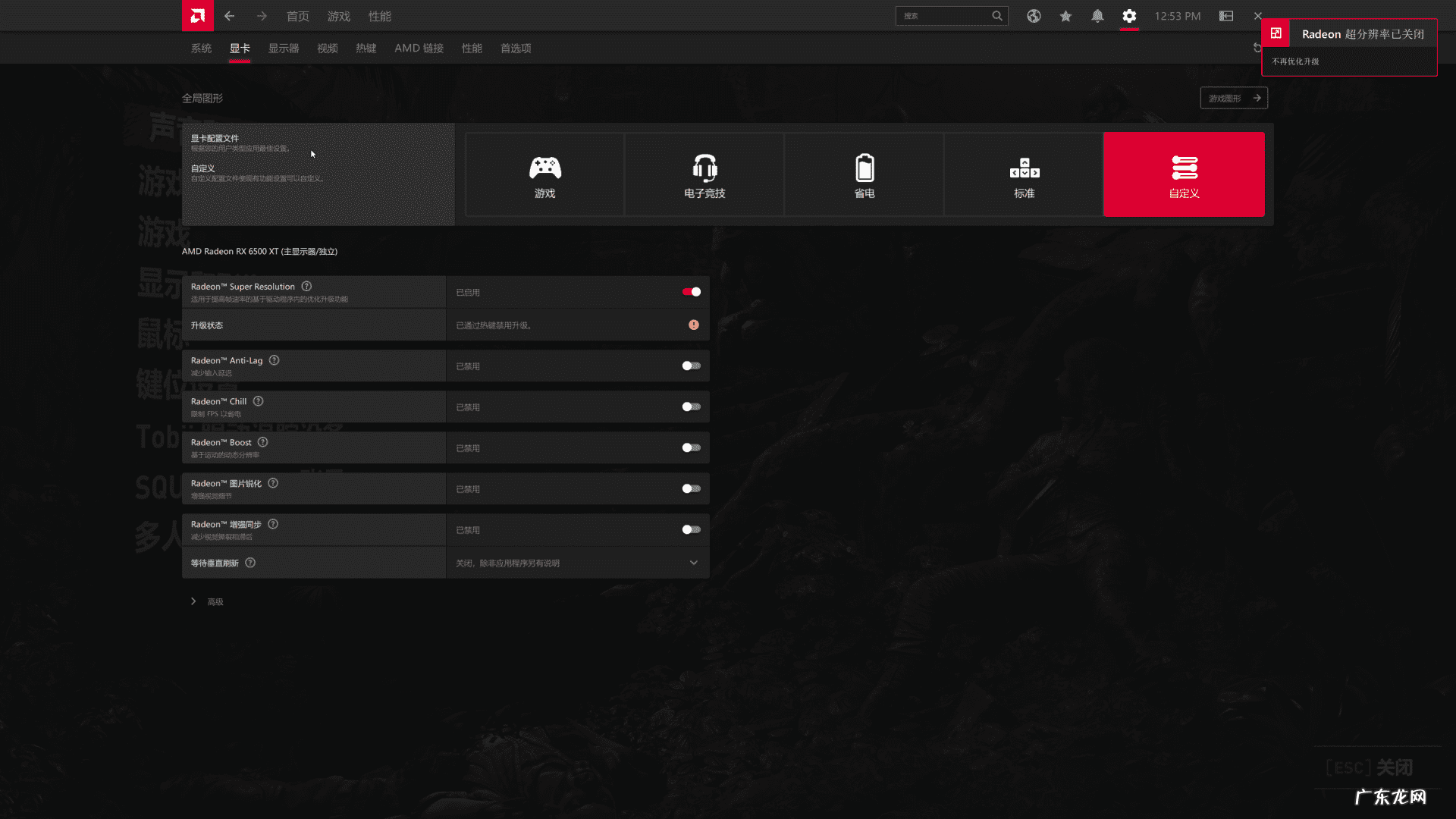Viewport: 1456px width, 819px height.
Task: Open the web browser globe icon
Action: [1034, 16]
